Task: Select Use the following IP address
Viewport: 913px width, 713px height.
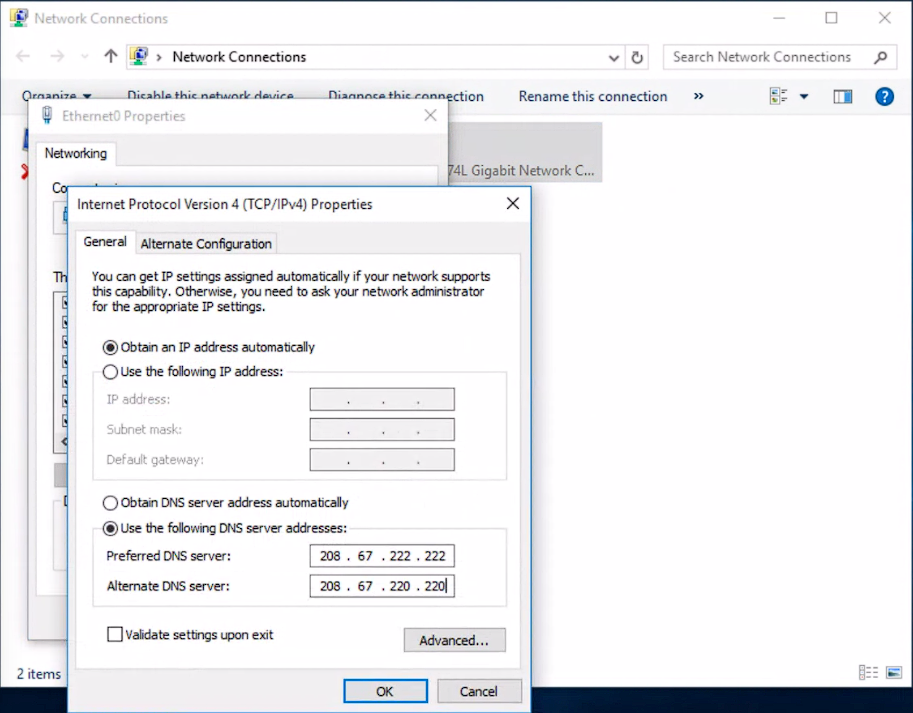Action: (x=110, y=372)
